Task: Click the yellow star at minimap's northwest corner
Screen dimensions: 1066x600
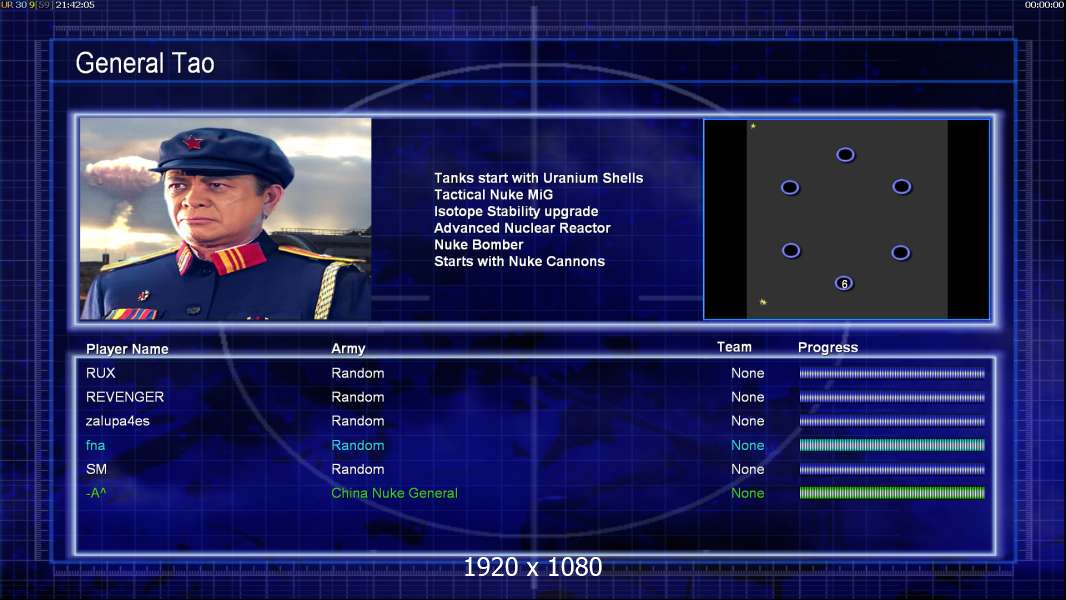Action: [753, 126]
